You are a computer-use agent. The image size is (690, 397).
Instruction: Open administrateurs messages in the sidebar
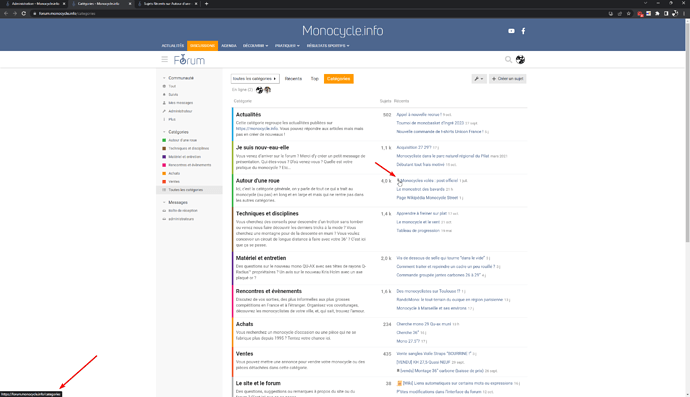(181, 219)
